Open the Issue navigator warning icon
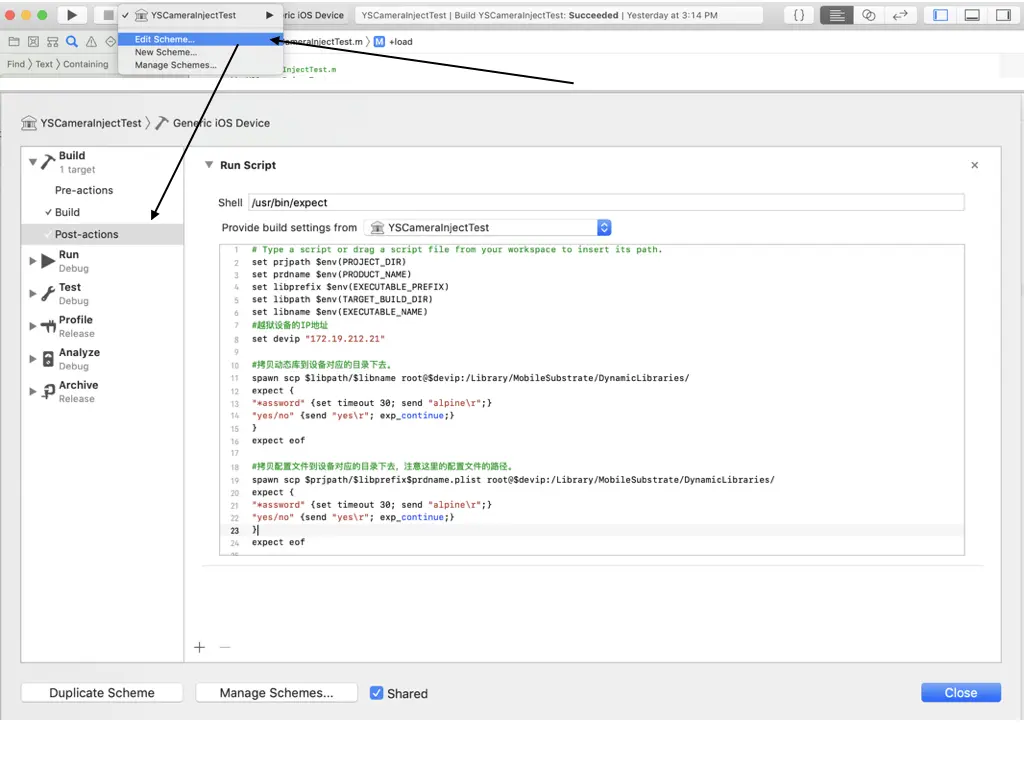Image resolution: width=1024 pixels, height=768 pixels. point(91,42)
